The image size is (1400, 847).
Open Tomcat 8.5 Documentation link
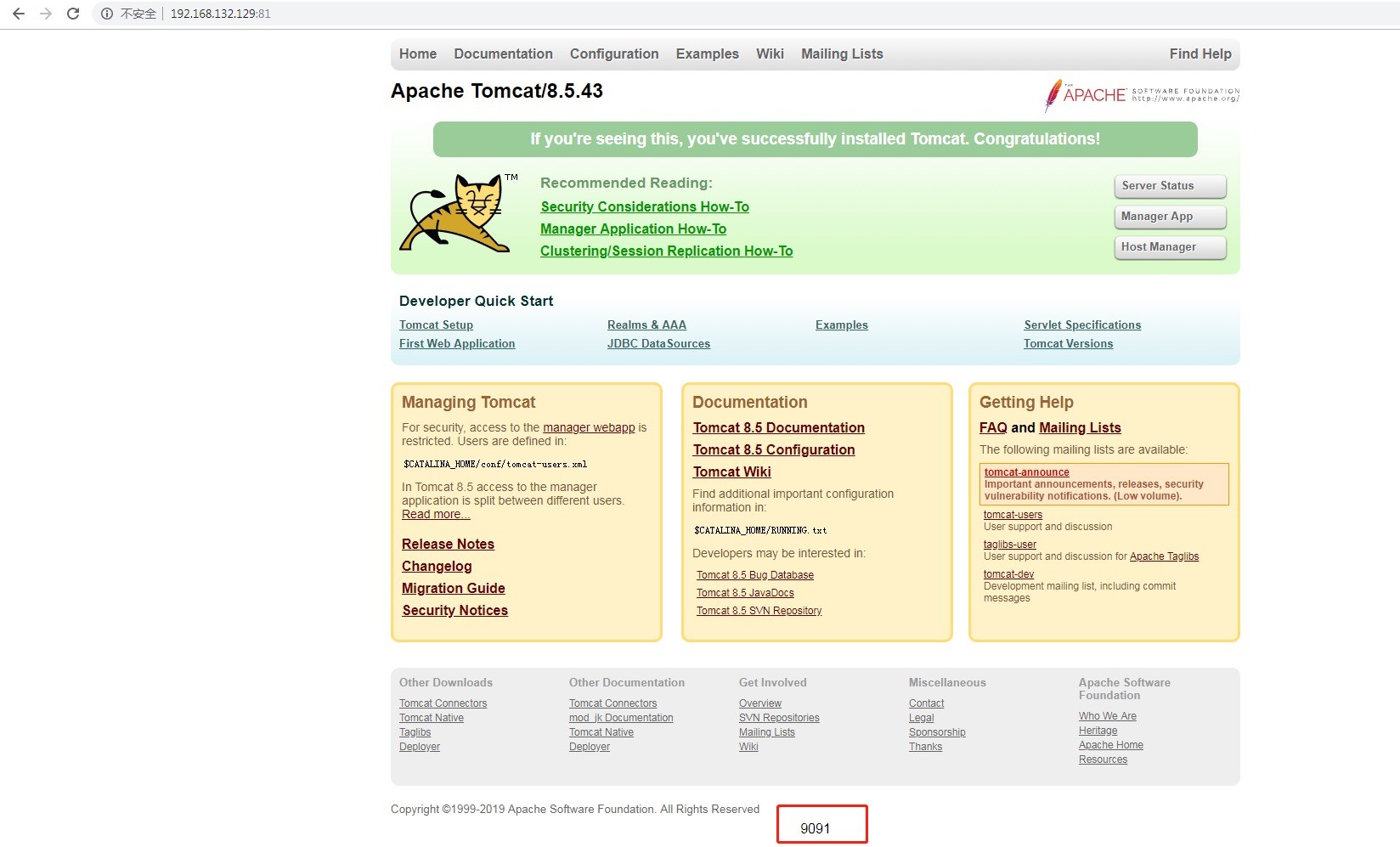coord(778,427)
